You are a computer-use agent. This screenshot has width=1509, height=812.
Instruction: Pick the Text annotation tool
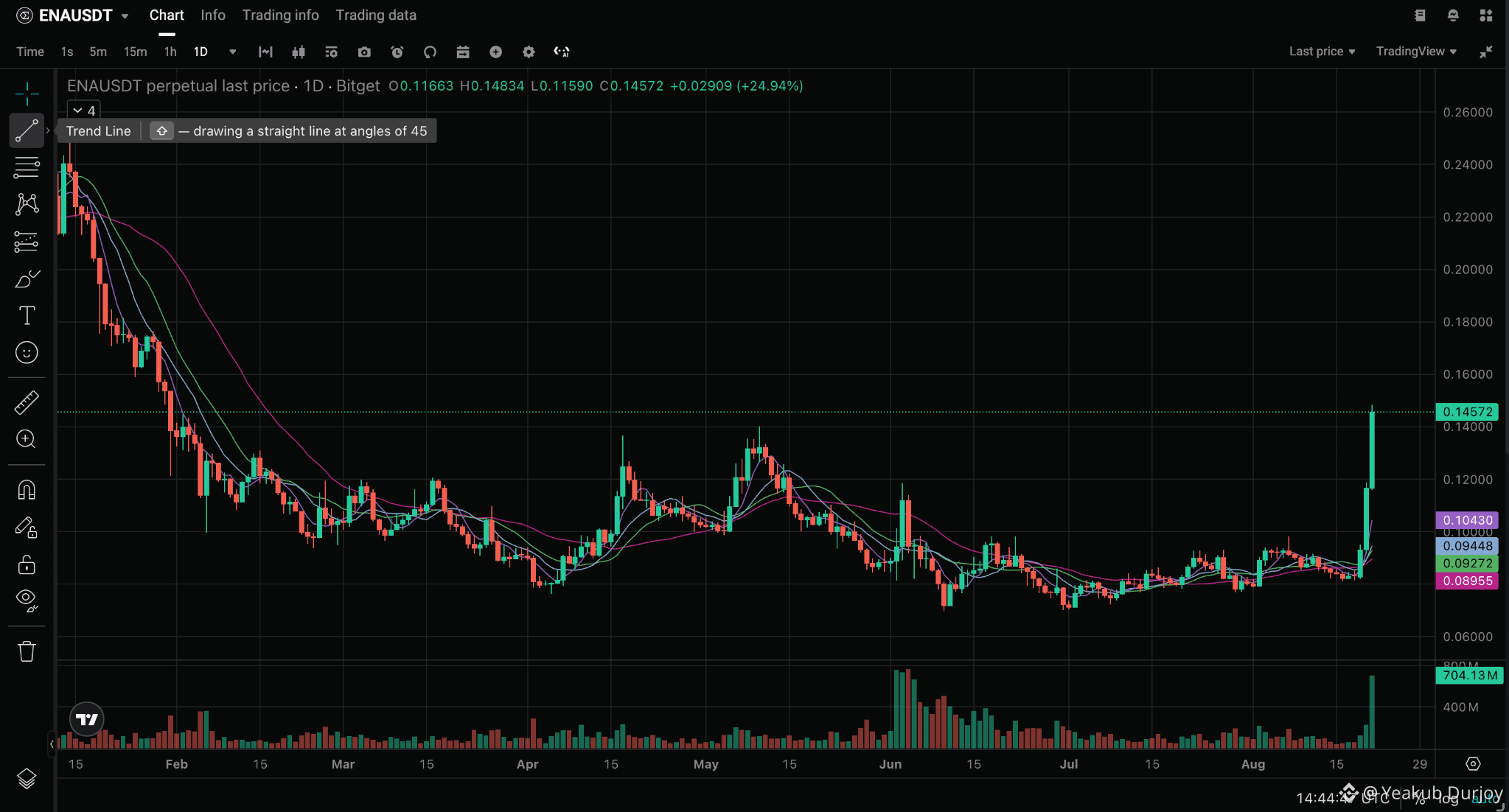coord(27,315)
